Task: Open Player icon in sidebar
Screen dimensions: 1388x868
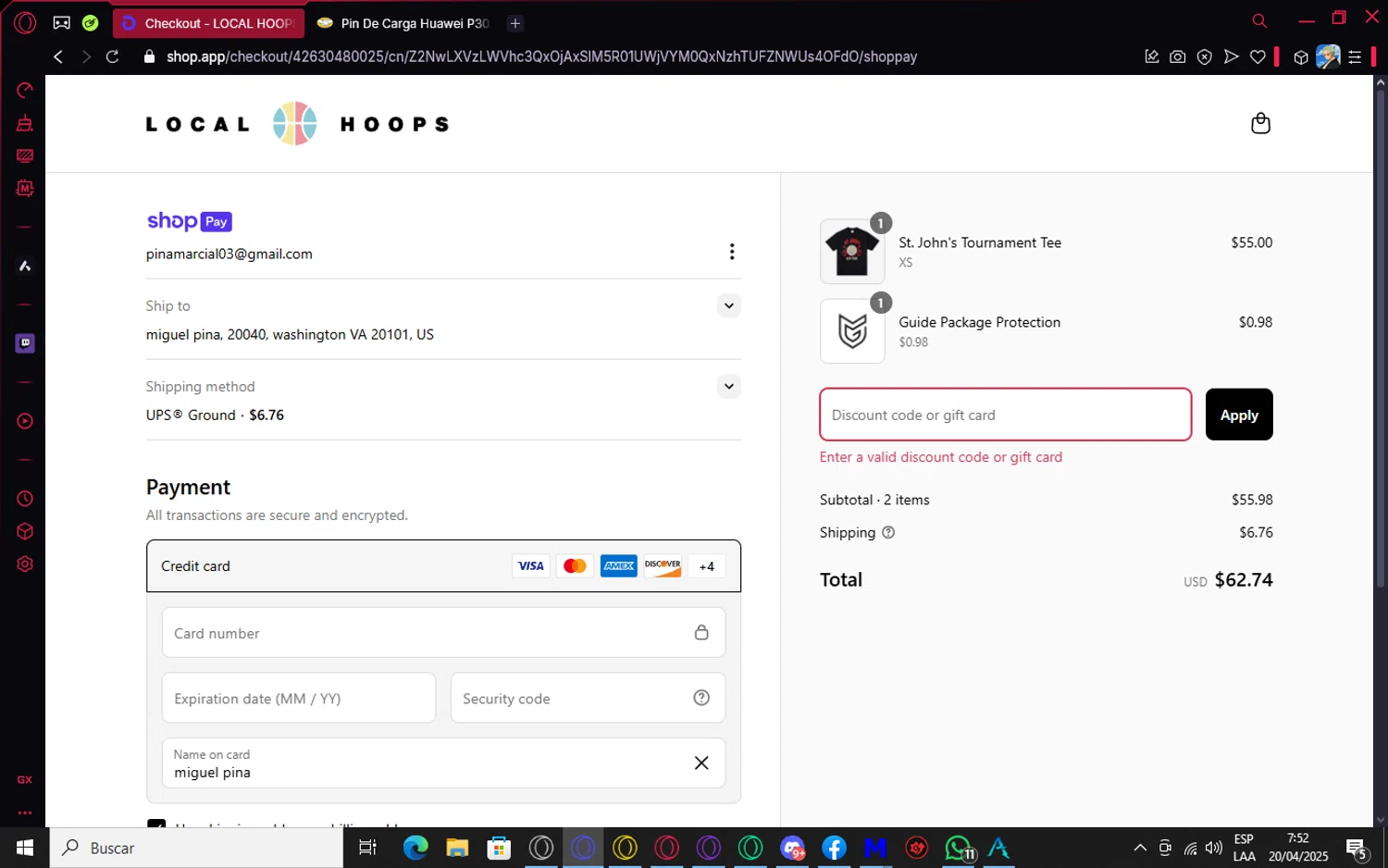Action: click(x=25, y=421)
